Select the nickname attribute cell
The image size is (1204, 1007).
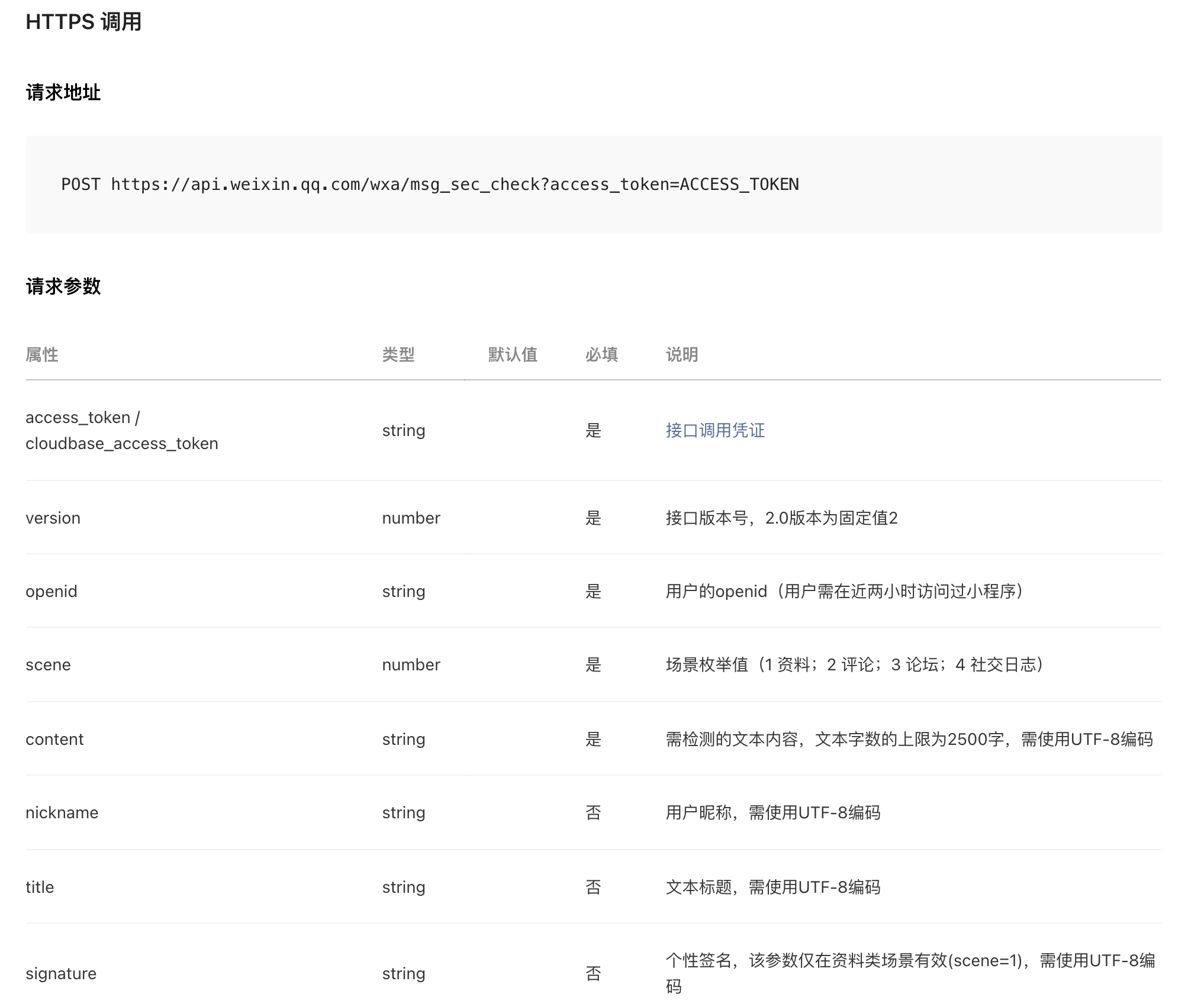(62, 812)
